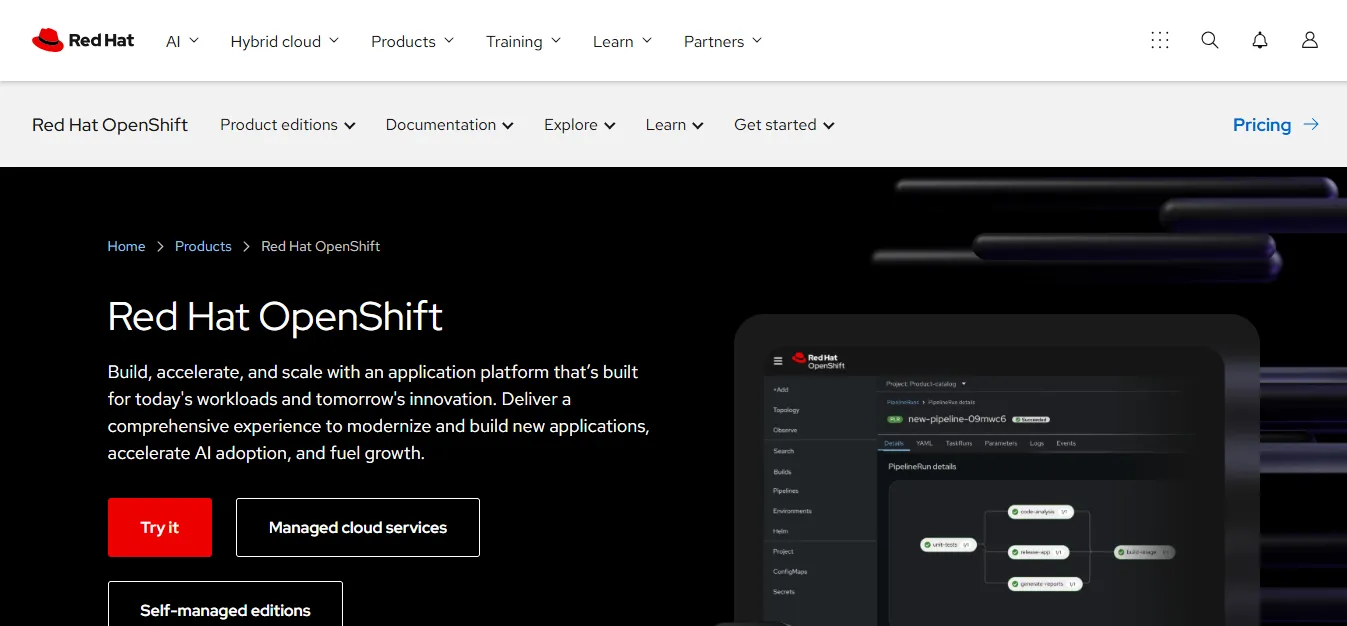Open the search magnifier icon
The width and height of the screenshot is (1347, 626).
pos(1210,40)
